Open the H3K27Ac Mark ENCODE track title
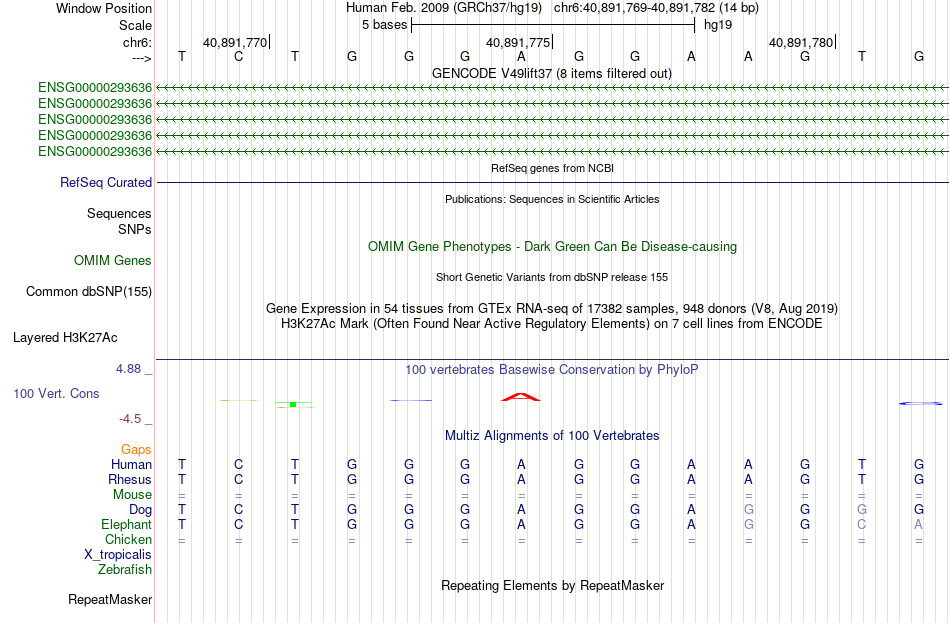 (x=552, y=324)
